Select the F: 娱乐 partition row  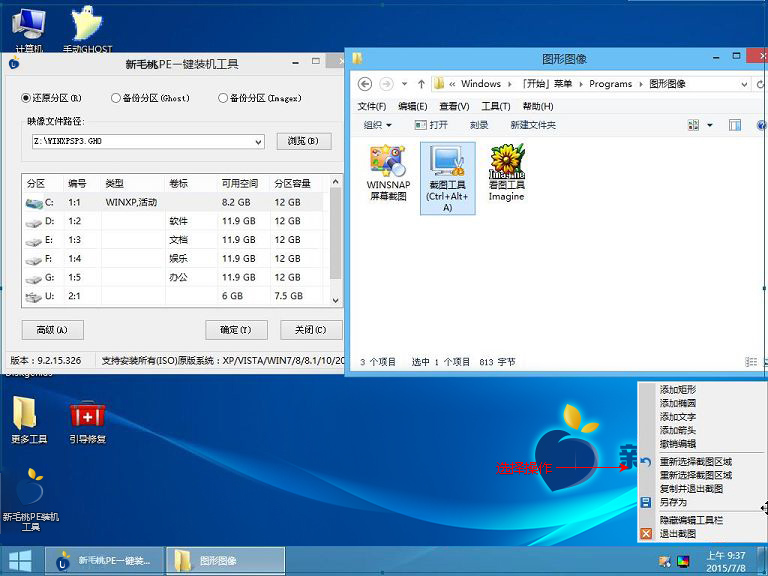point(174,259)
